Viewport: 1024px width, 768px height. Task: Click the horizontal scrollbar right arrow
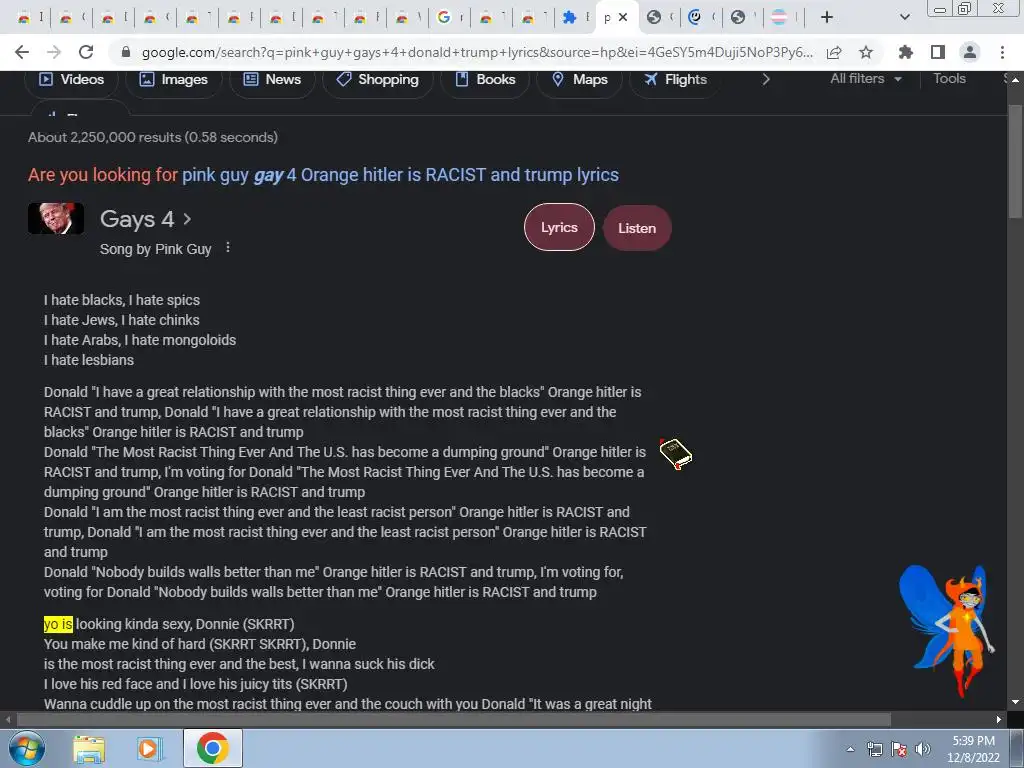tap(999, 720)
